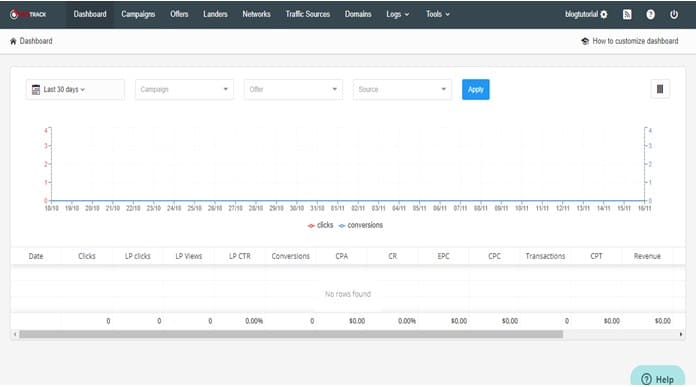Open the Dashboard tab
The width and height of the screenshot is (696, 387).
pyautogui.click(x=90, y=14)
